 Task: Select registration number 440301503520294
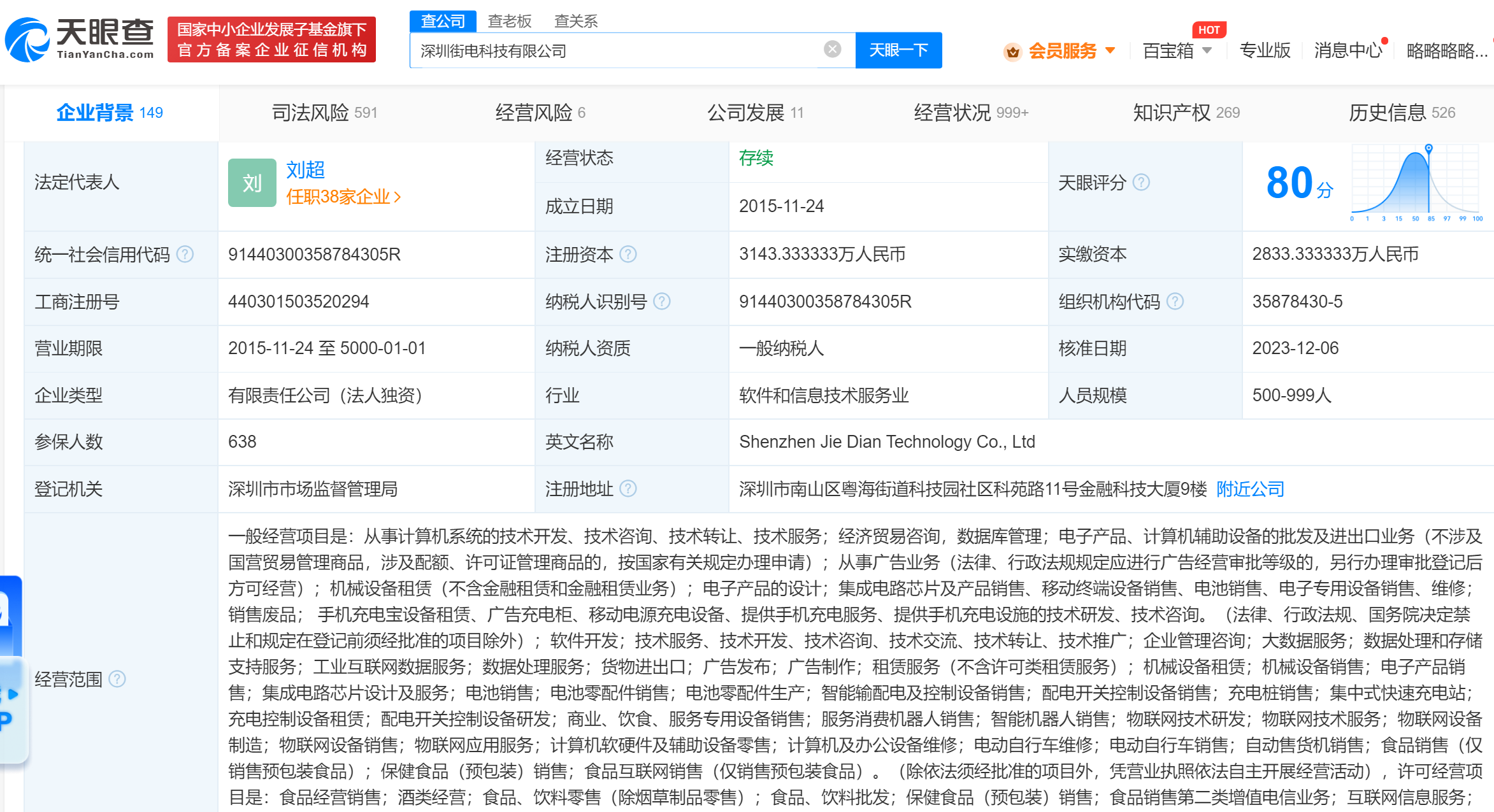(298, 301)
